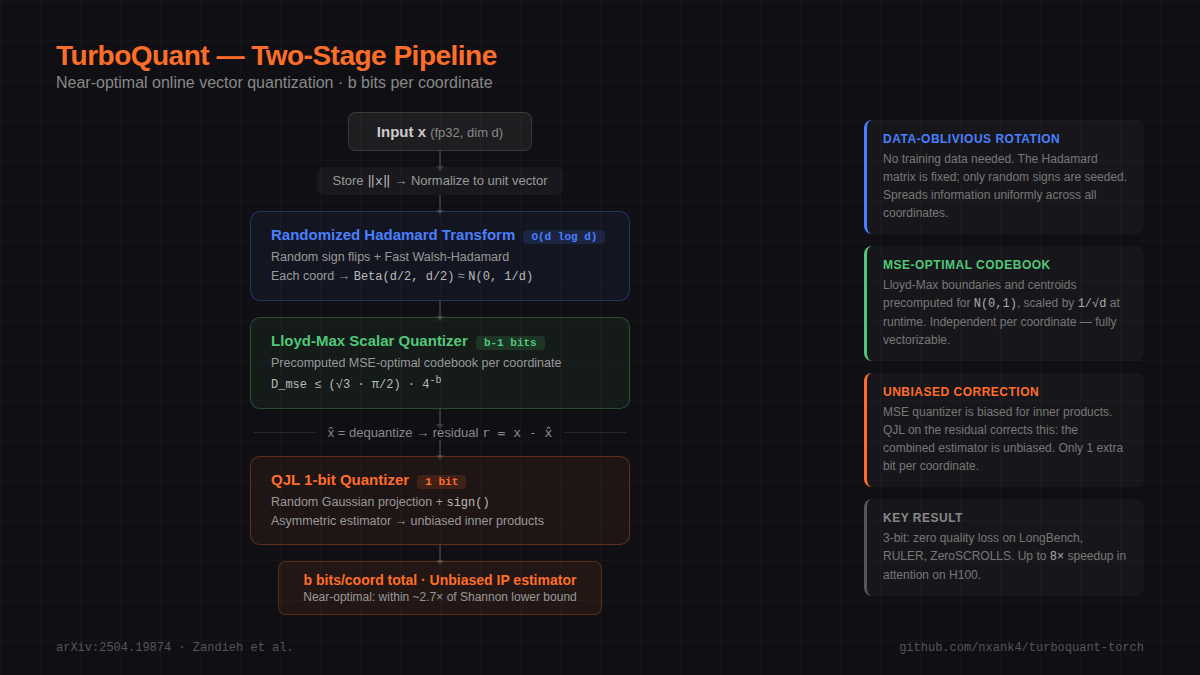Open the arXiv:2504.19874 paper link
1200x675 pixels.
tap(175, 647)
